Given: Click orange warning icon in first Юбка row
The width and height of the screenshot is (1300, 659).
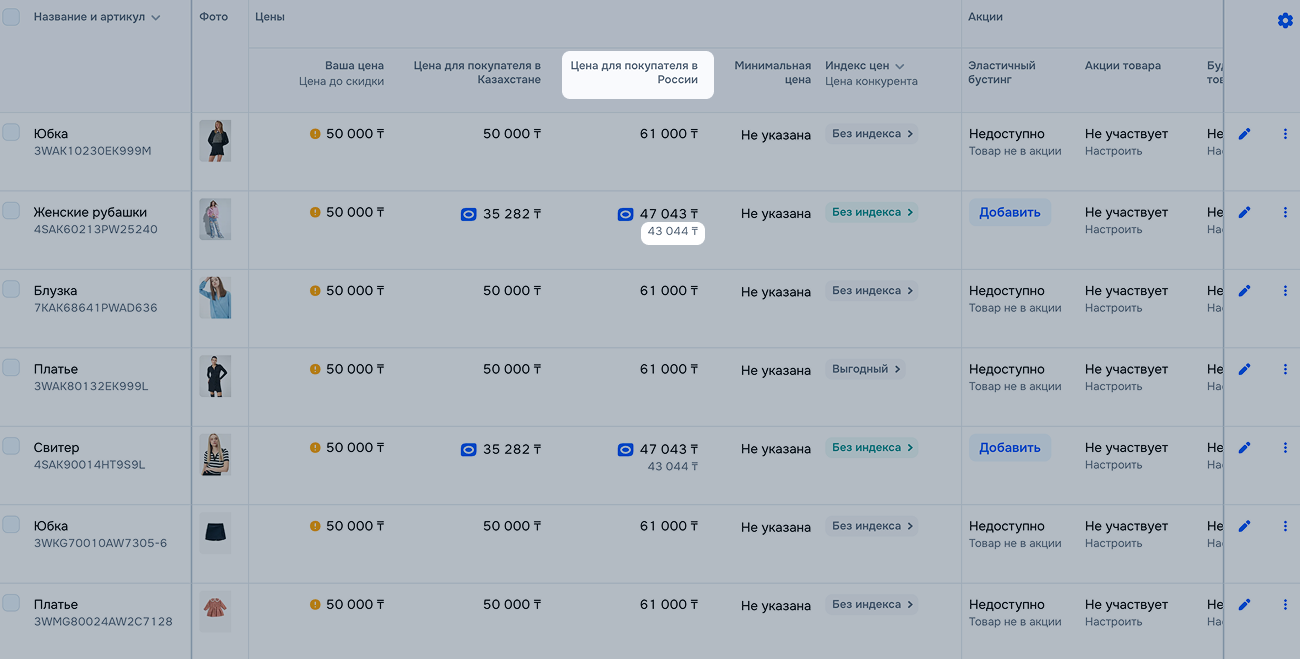Looking at the screenshot, I should (x=315, y=134).
